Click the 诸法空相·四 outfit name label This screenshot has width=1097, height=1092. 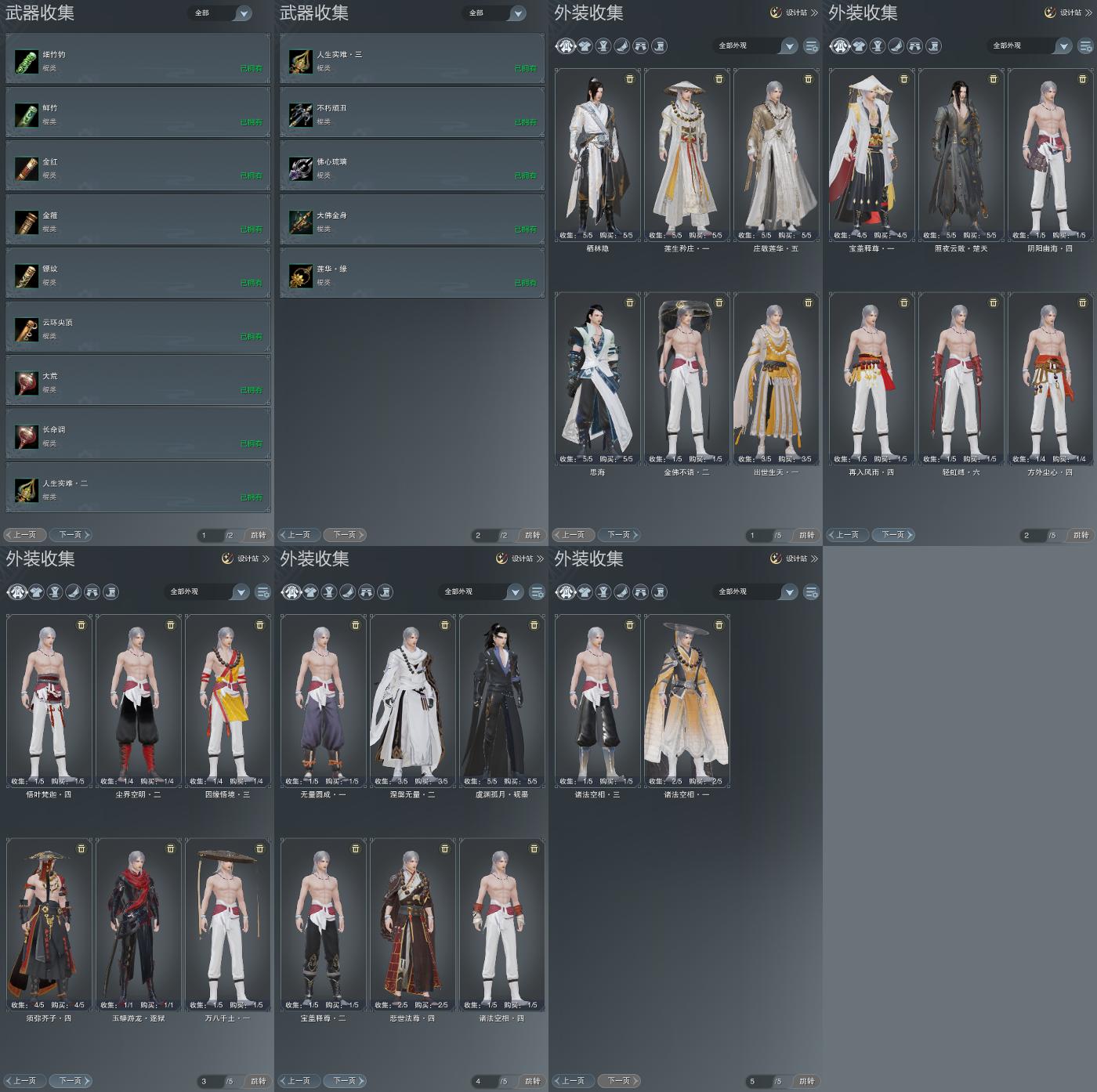click(501, 1018)
